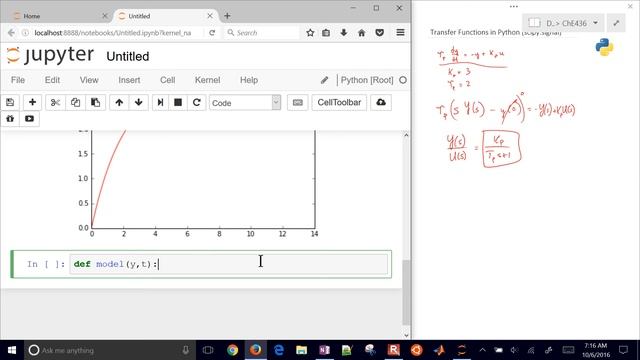Restart the kernel with circular arrow icon
This screenshot has width=640, height=360.
pyautogui.click(x=196, y=102)
